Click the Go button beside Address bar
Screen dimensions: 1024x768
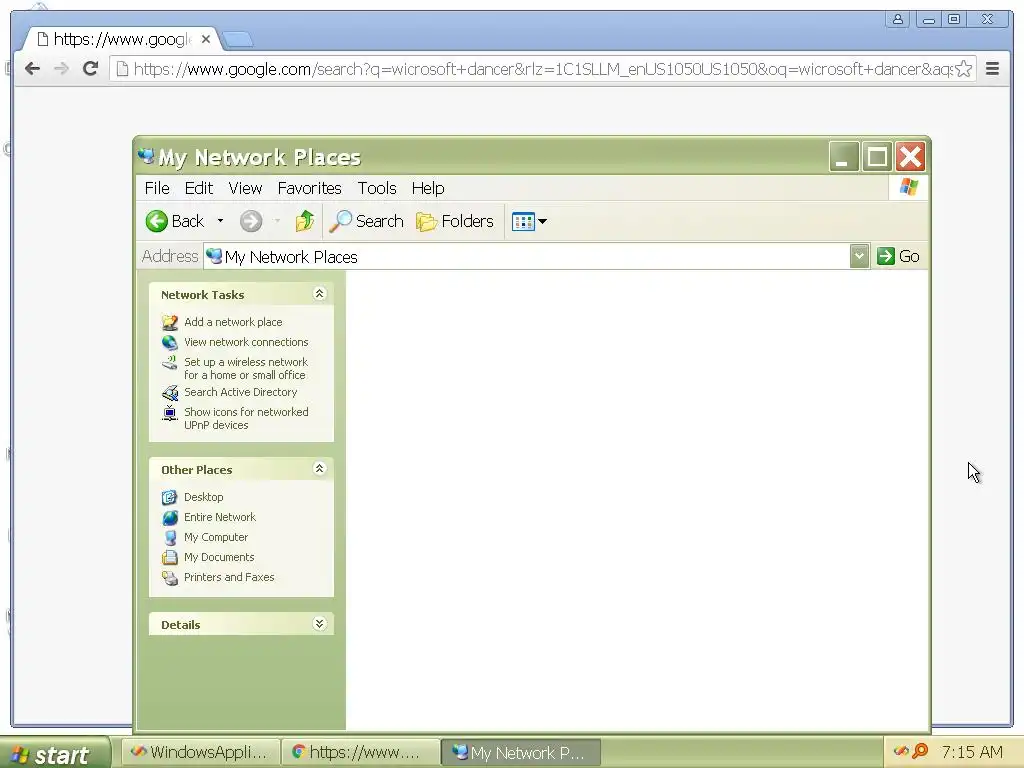click(x=898, y=256)
